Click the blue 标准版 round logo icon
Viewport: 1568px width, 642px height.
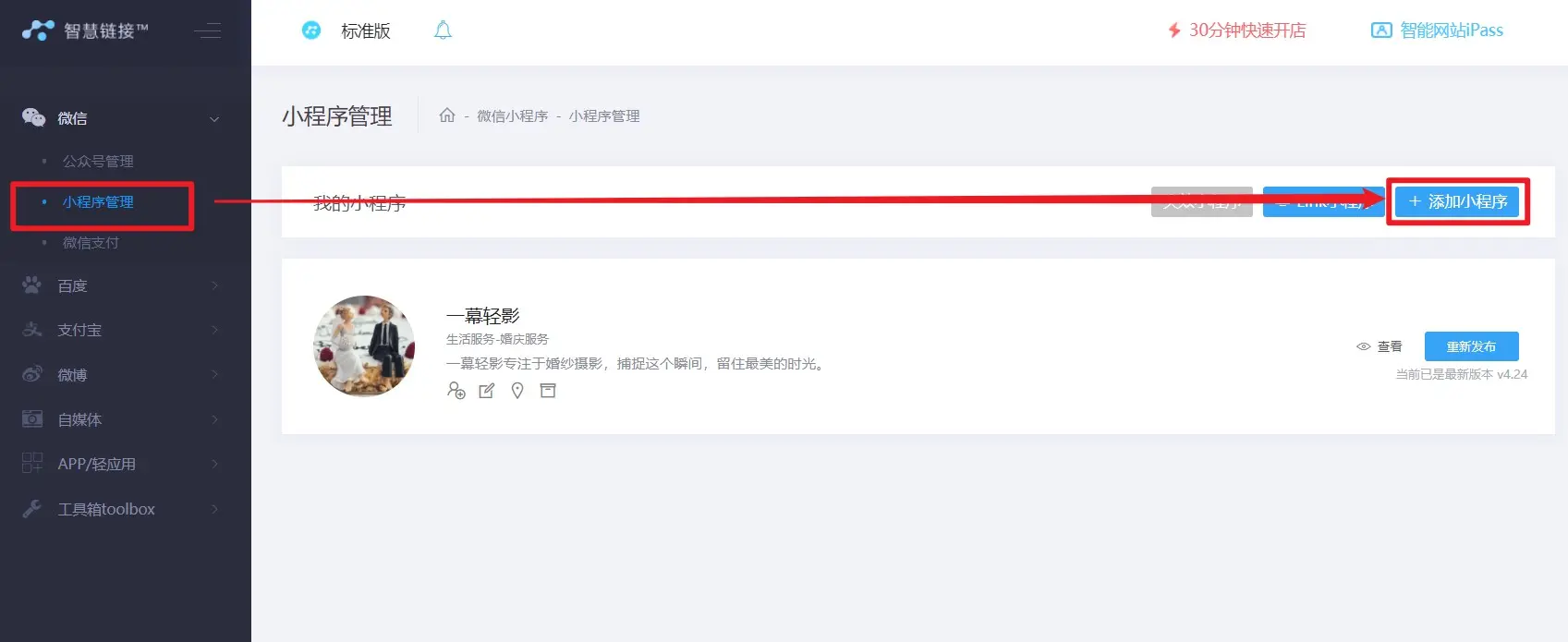[x=311, y=30]
